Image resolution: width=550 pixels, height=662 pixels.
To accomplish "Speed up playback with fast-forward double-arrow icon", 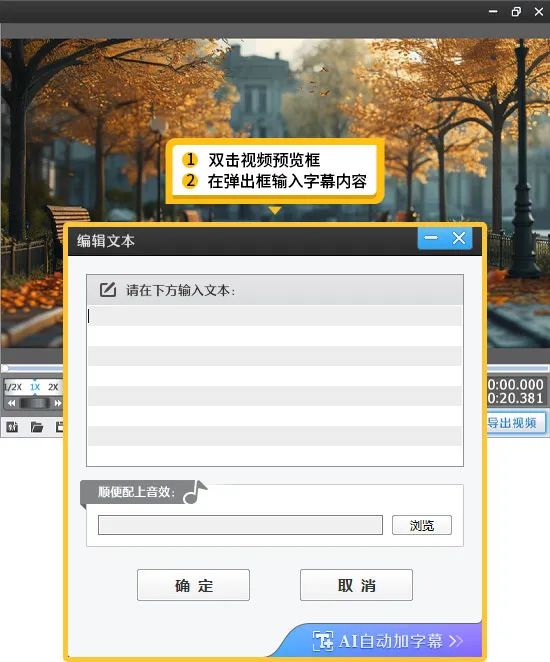I will pyautogui.click(x=57, y=403).
